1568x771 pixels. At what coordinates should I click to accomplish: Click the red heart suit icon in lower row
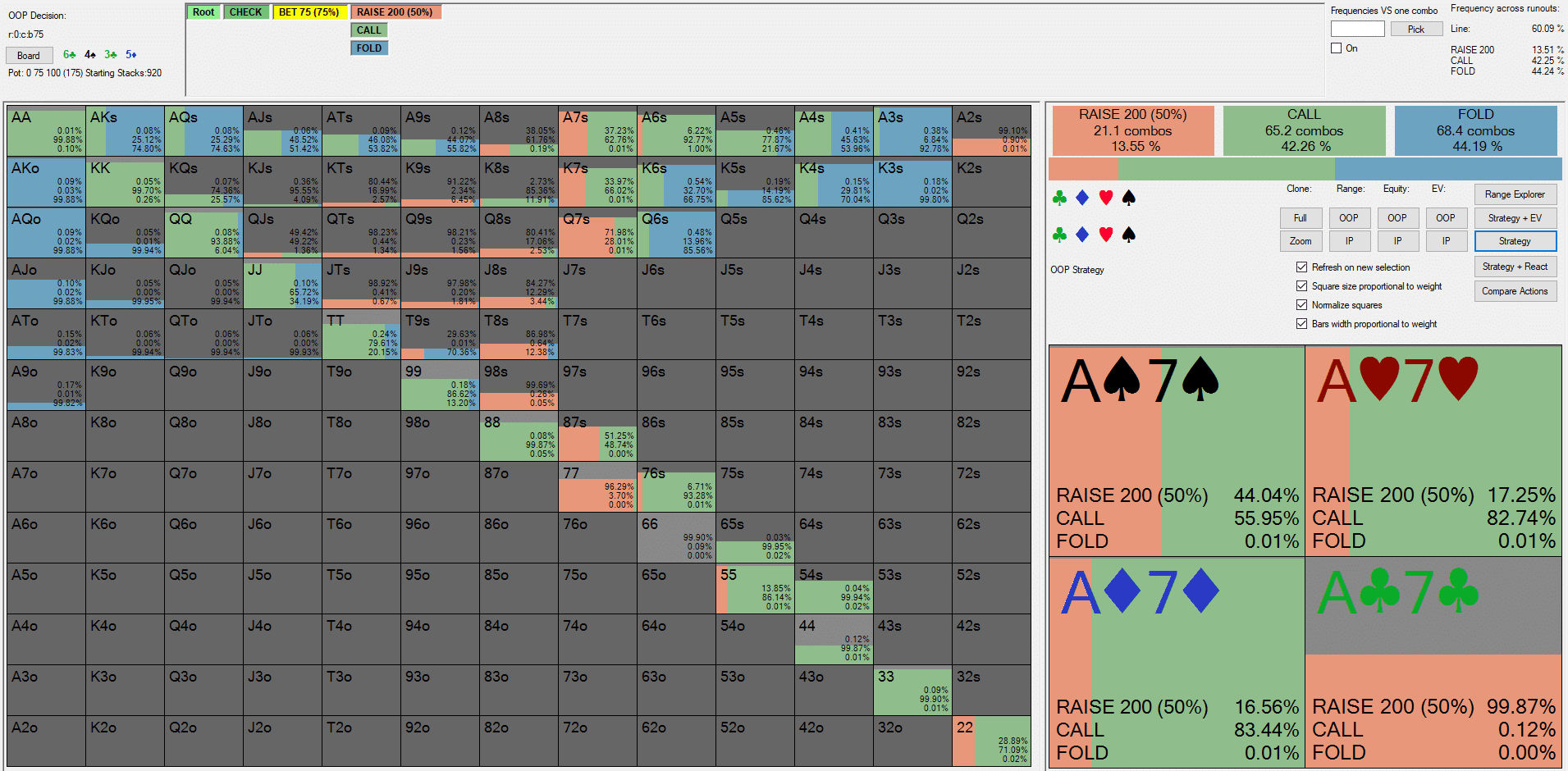click(x=1105, y=235)
